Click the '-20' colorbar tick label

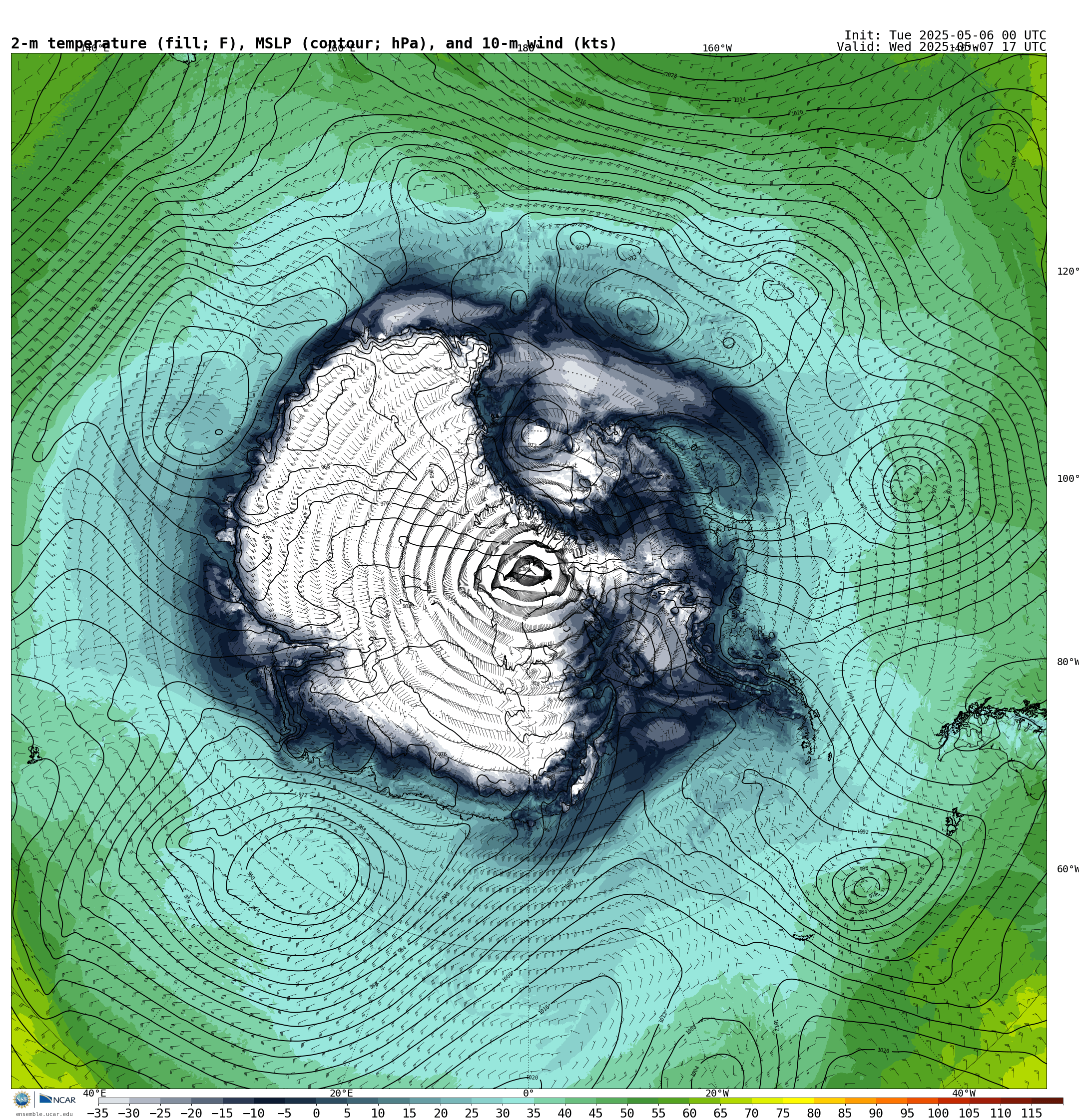click(x=191, y=1113)
